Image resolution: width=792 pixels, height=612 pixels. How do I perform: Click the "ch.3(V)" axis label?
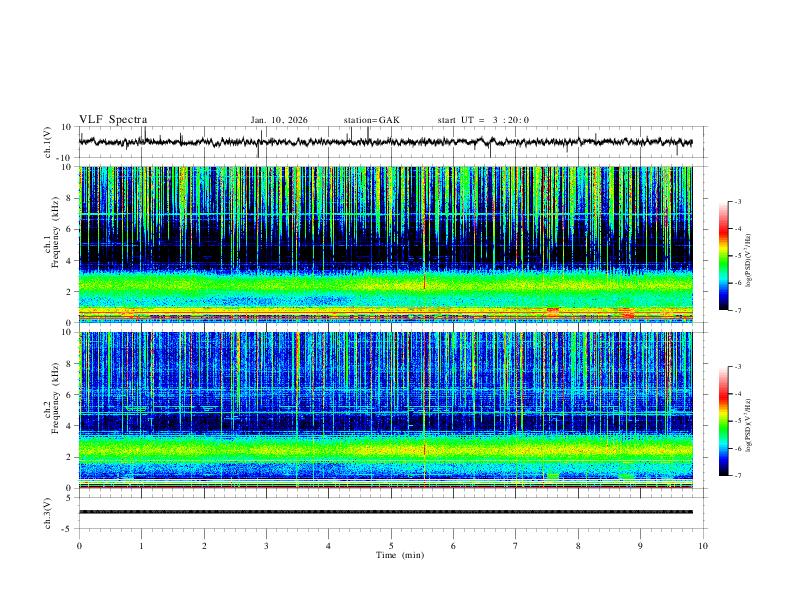pos(48,513)
